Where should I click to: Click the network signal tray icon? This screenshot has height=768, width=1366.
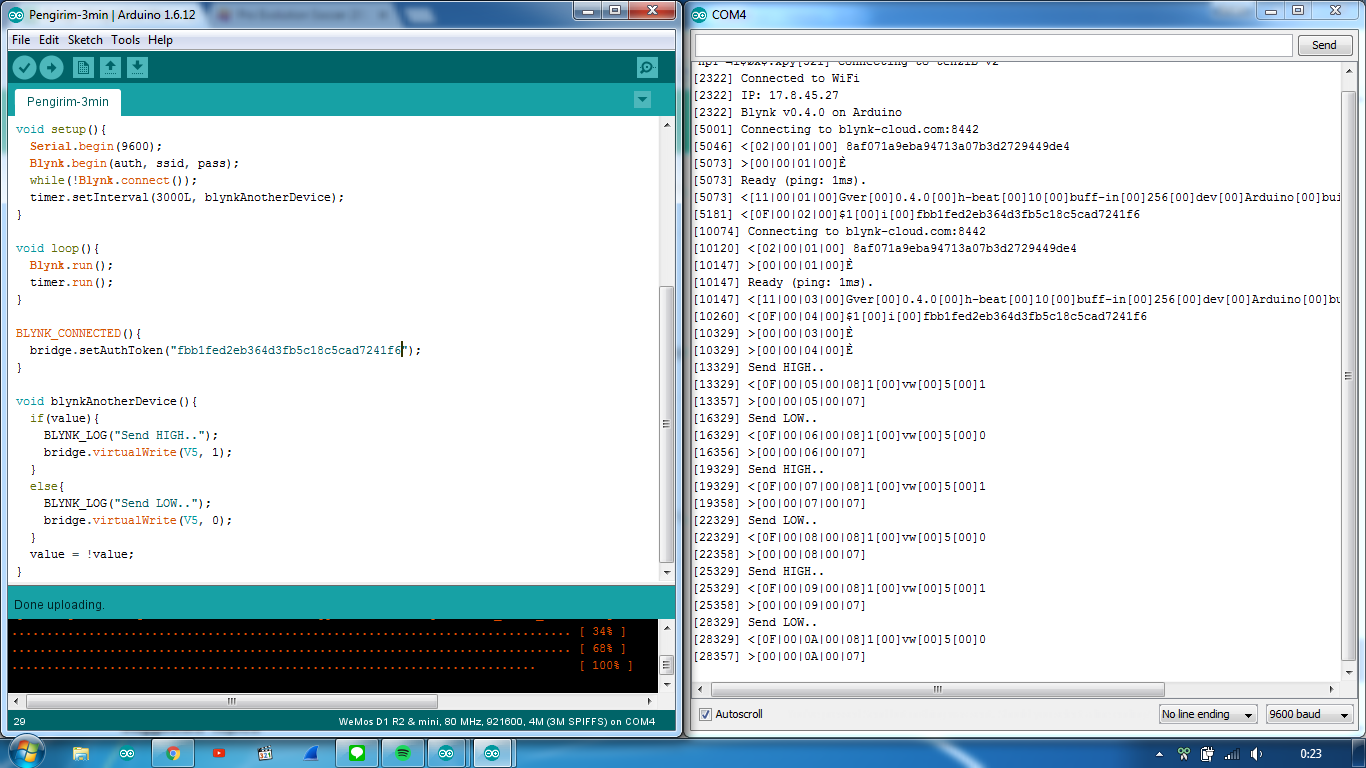click(x=1232, y=753)
